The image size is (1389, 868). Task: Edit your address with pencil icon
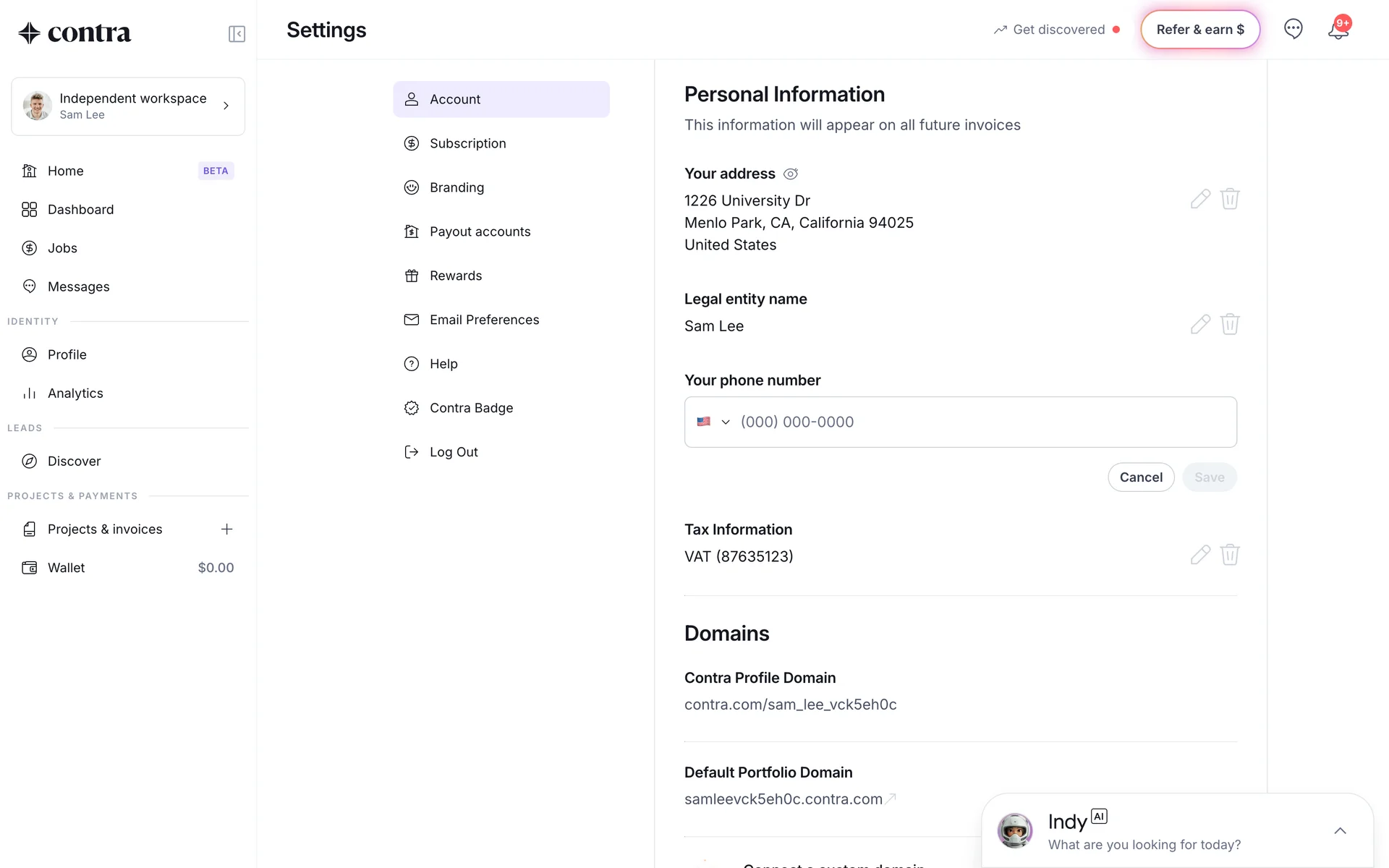[1200, 199]
